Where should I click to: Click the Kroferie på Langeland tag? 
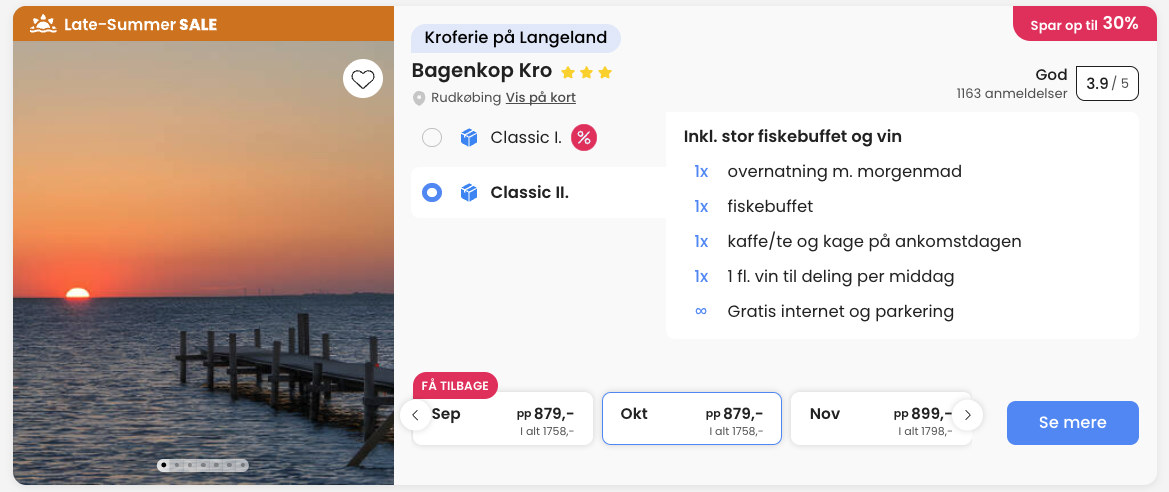pos(516,37)
